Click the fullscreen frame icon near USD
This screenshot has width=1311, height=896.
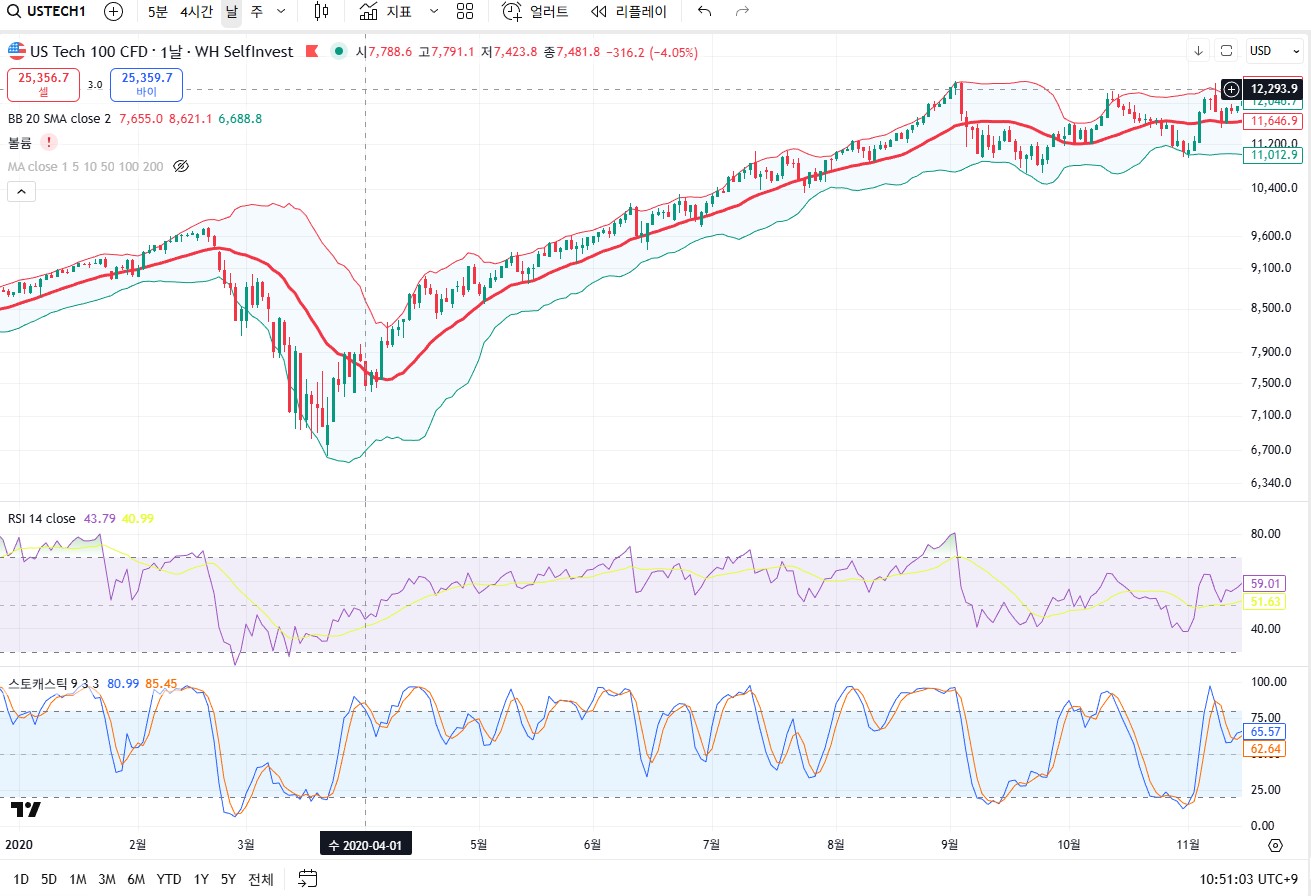click(x=1227, y=51)
